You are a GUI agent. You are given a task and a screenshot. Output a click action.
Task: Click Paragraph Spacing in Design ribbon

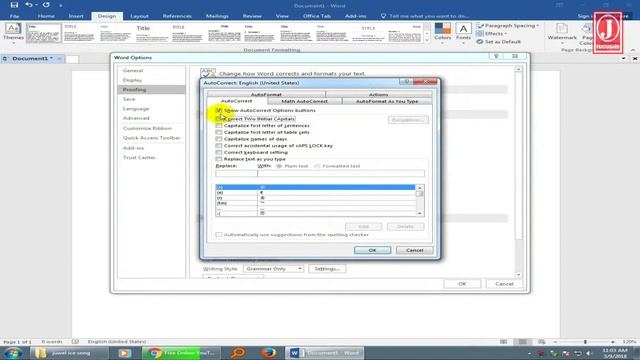(x=508, y=25)
